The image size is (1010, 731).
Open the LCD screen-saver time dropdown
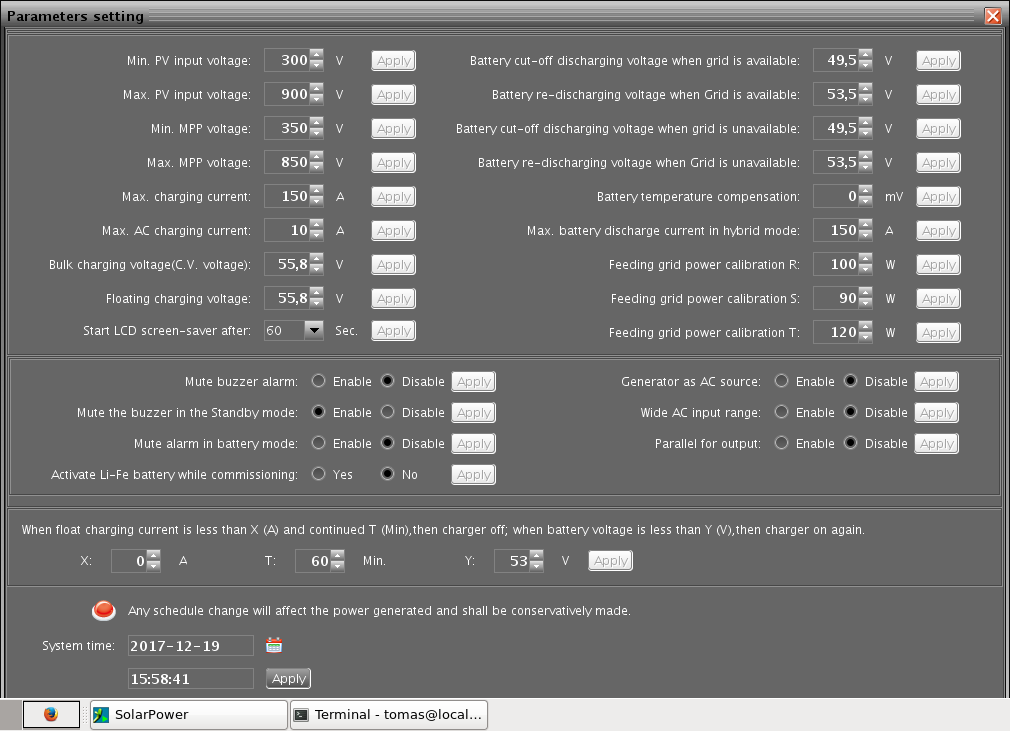point(314,330)
